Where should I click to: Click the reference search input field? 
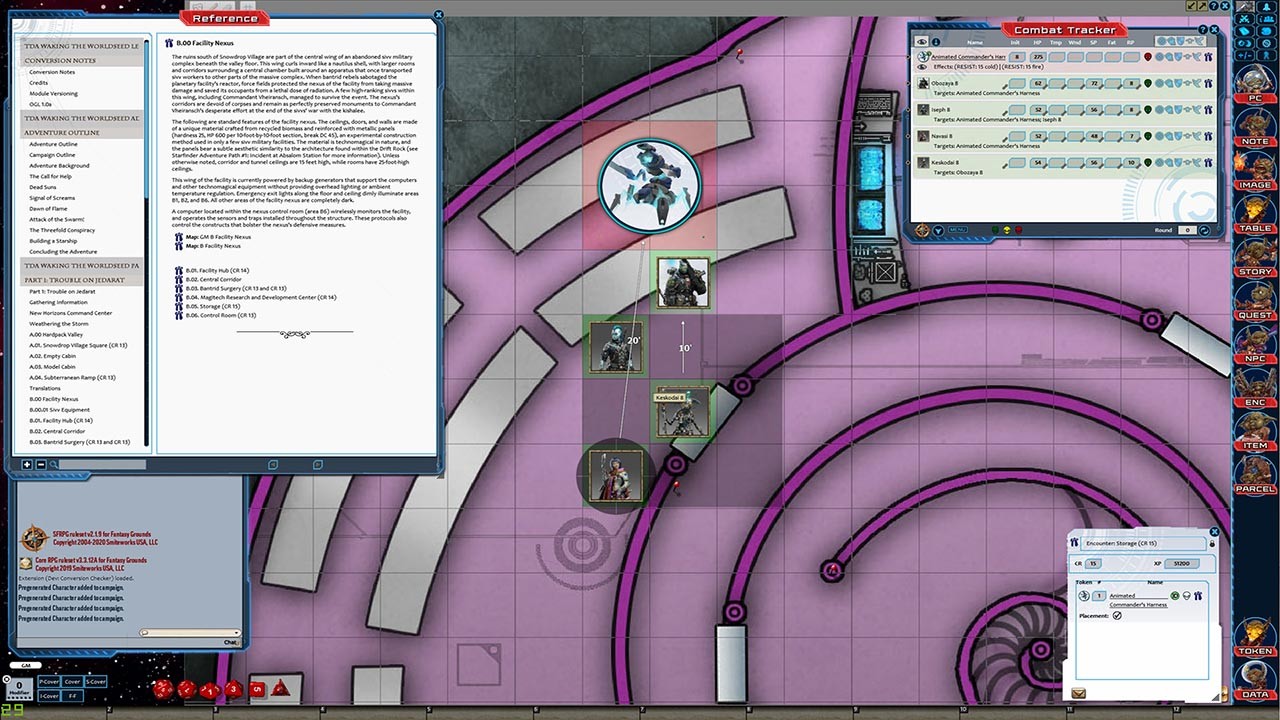[x=100, y=464]
